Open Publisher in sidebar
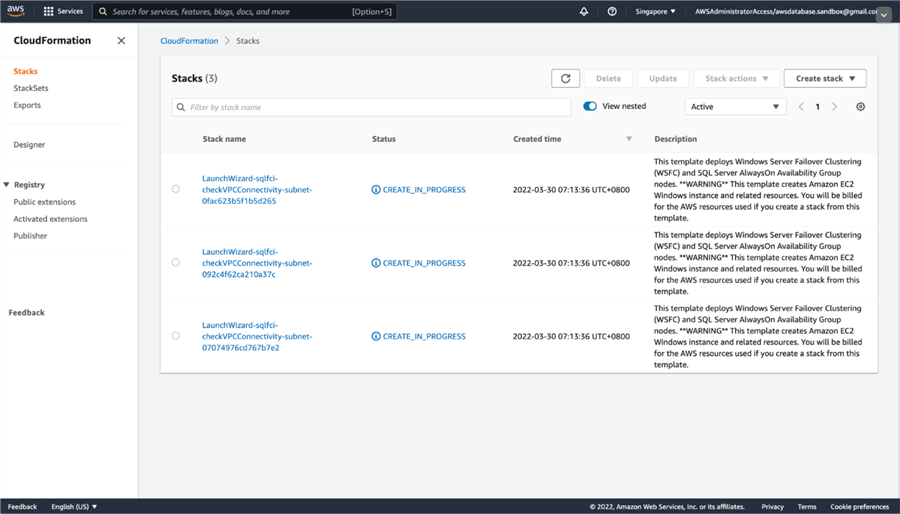Screen dimensions: 900x514 [x=30, y=236]
